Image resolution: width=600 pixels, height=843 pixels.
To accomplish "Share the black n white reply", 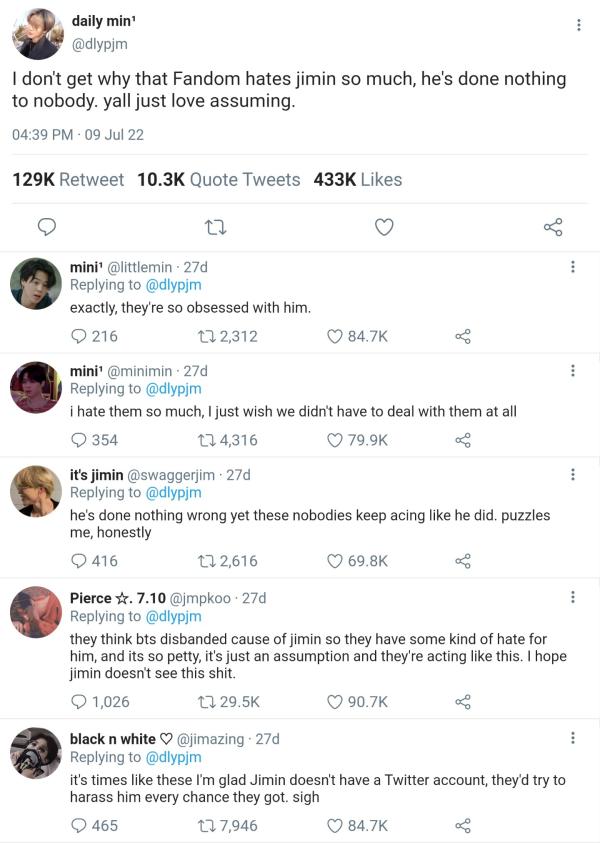I will [462, 826].
